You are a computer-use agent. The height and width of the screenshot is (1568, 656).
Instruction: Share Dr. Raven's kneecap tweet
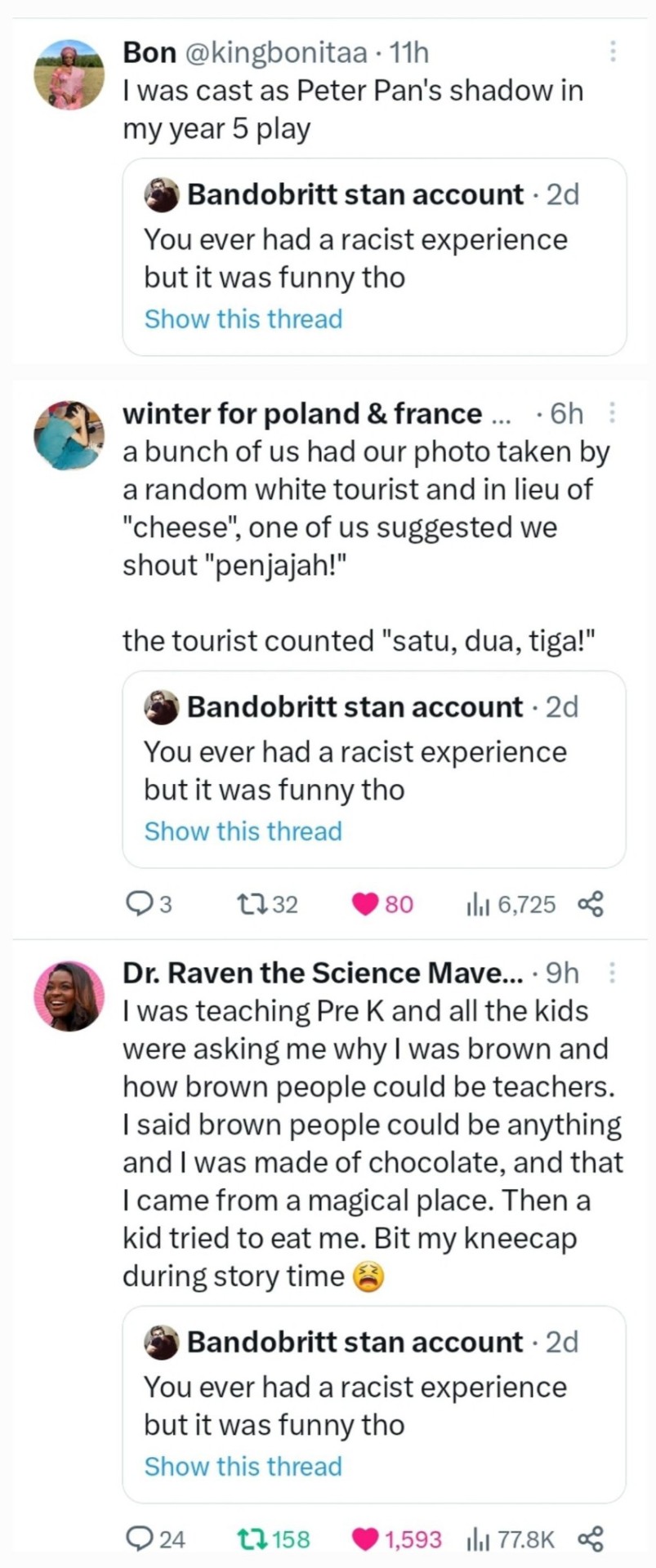click(x=590, y=1539)
